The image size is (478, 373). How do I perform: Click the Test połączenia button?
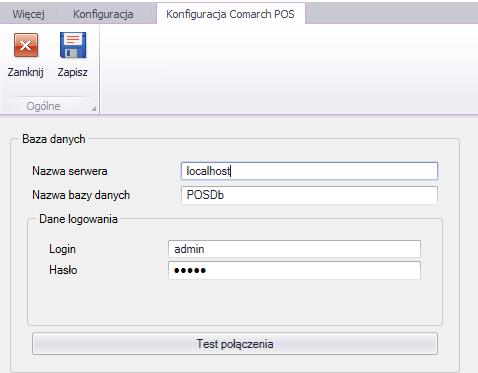click(x=235, y=344)
